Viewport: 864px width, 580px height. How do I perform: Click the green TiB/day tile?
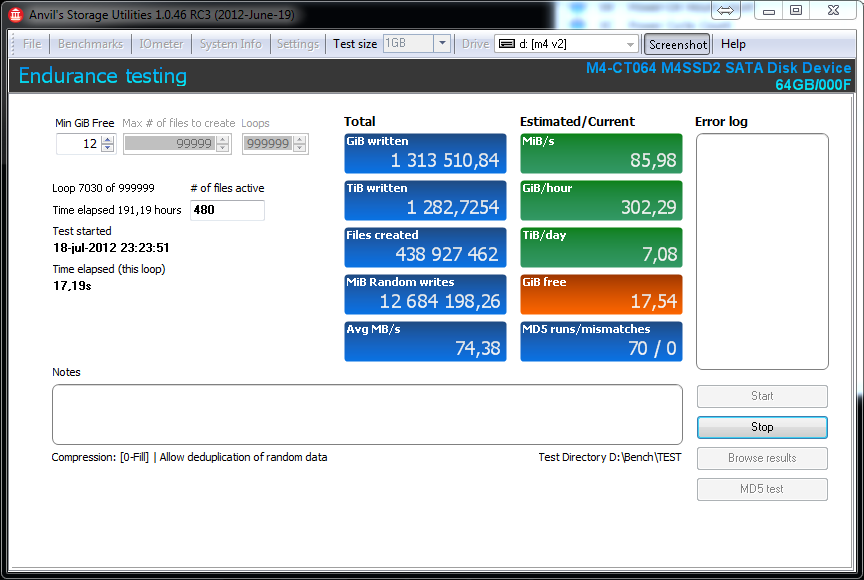tap(601, 247)
